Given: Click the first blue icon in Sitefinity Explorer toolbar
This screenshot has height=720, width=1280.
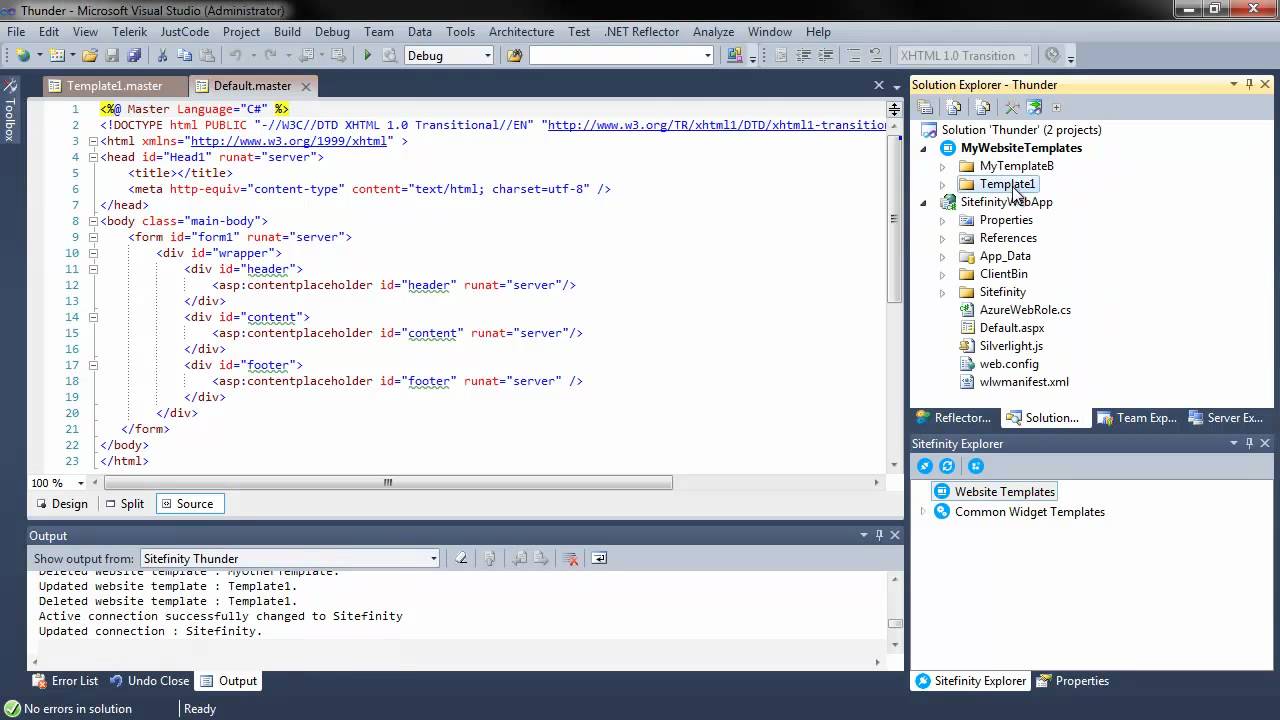Looking at the screenshot, I should pos(925,466).
